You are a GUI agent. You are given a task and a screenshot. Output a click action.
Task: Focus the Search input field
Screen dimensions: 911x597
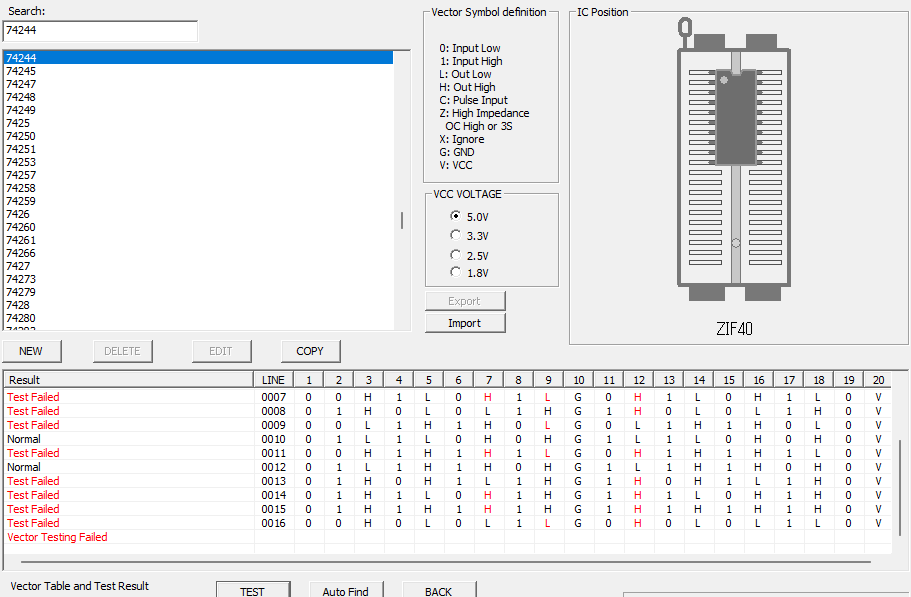[x=100, y=31]
